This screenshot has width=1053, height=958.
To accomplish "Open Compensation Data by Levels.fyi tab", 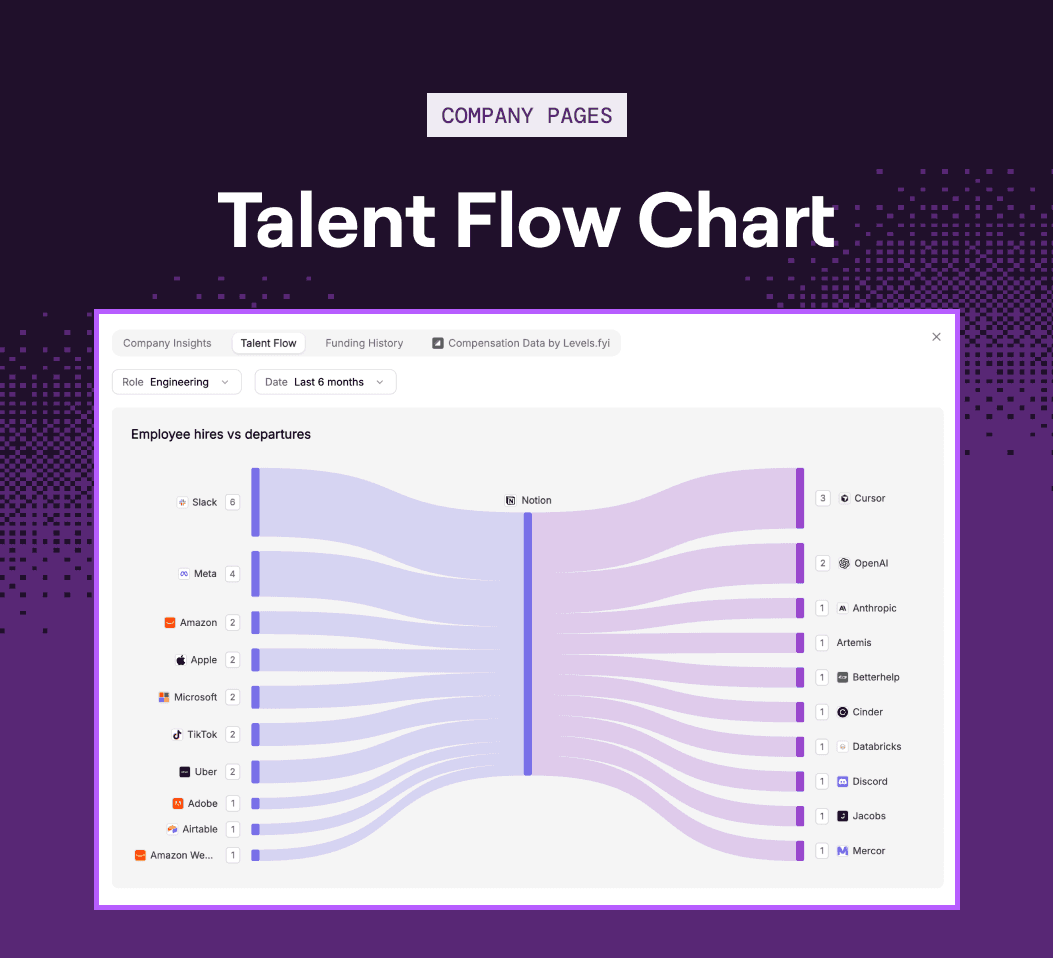I will [521, 343].
